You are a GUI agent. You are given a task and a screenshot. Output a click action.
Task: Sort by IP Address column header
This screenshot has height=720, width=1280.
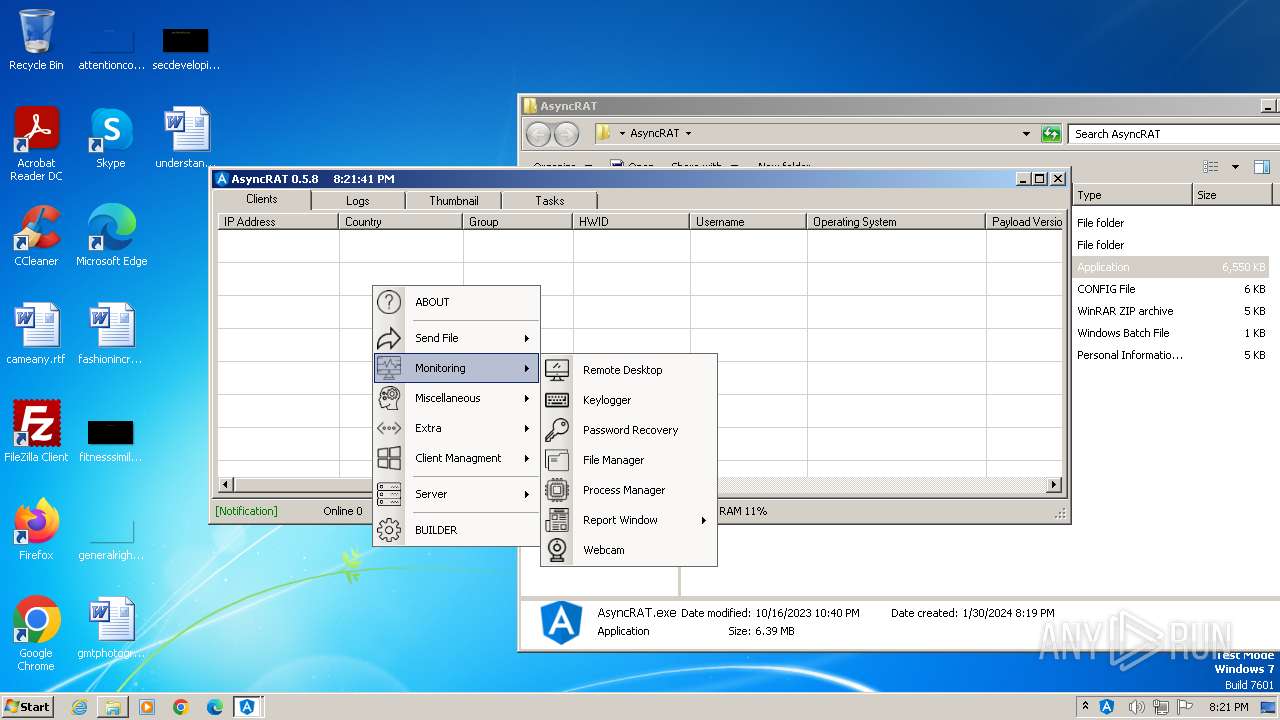[278, 222]
